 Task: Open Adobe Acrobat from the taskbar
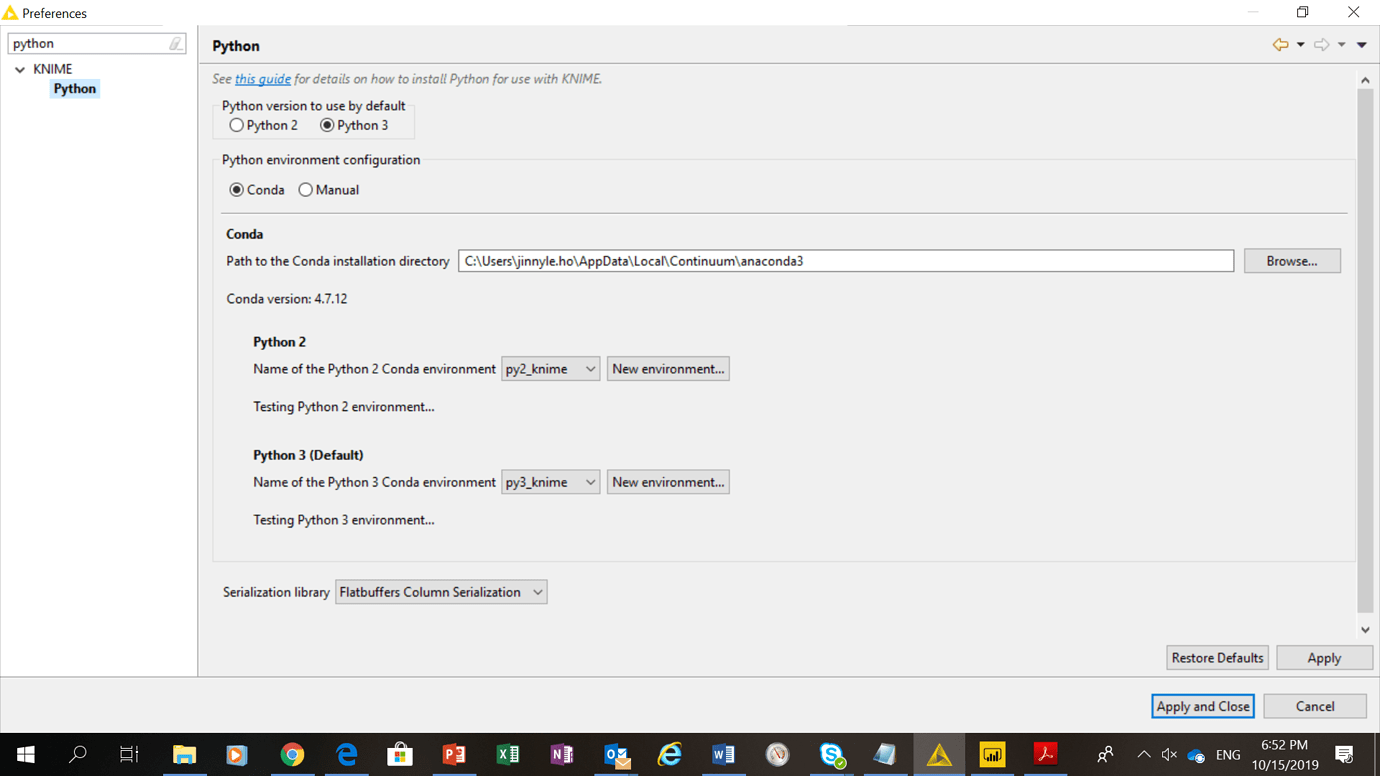[1046, 755]
